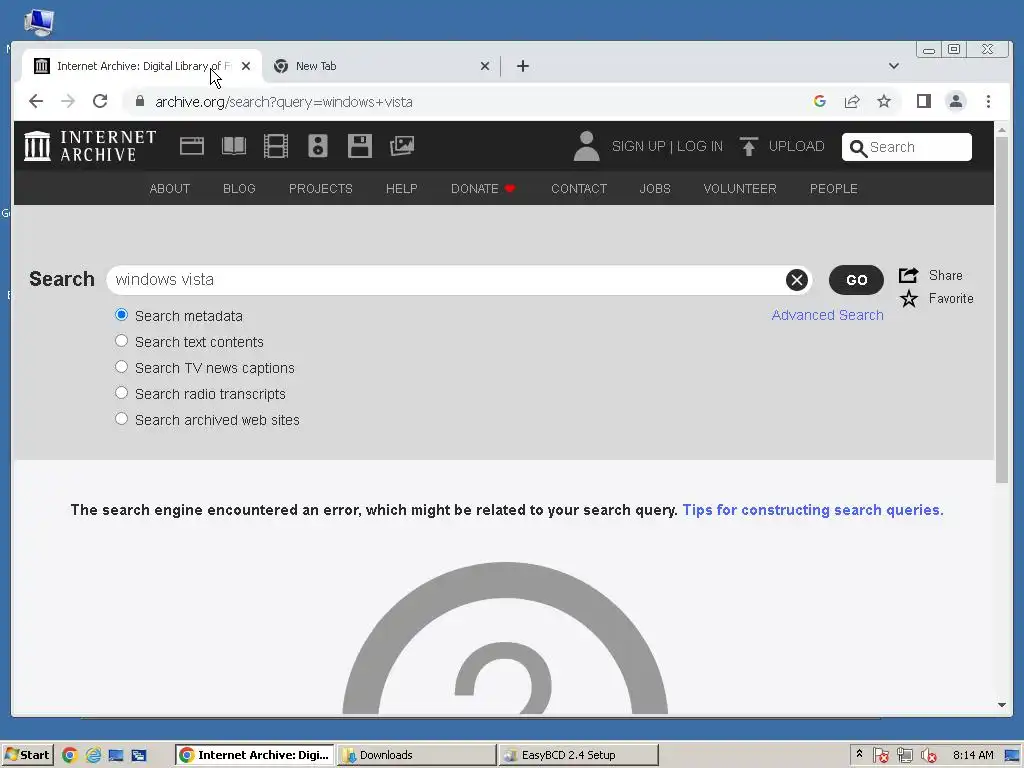1024x768 pixels.
Task: Open the HELP menu item
Action: click(x=402, y=189)
